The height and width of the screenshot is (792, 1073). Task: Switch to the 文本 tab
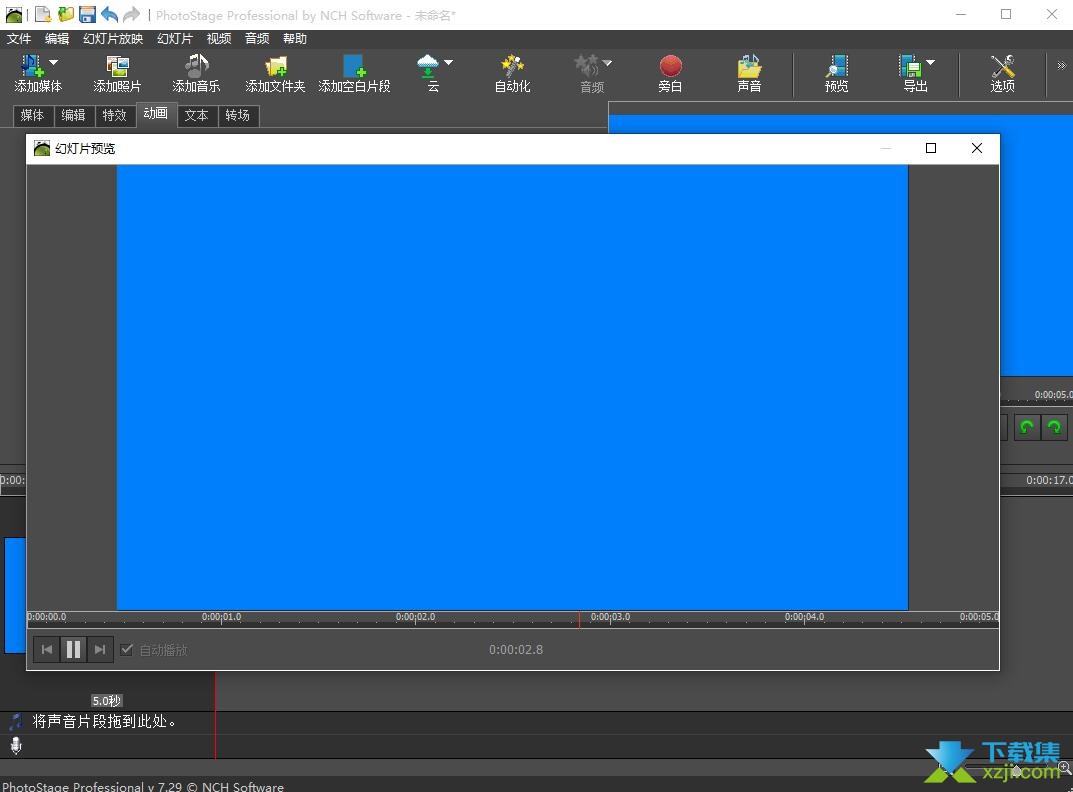pyautogui.click(x=197, y=115)
